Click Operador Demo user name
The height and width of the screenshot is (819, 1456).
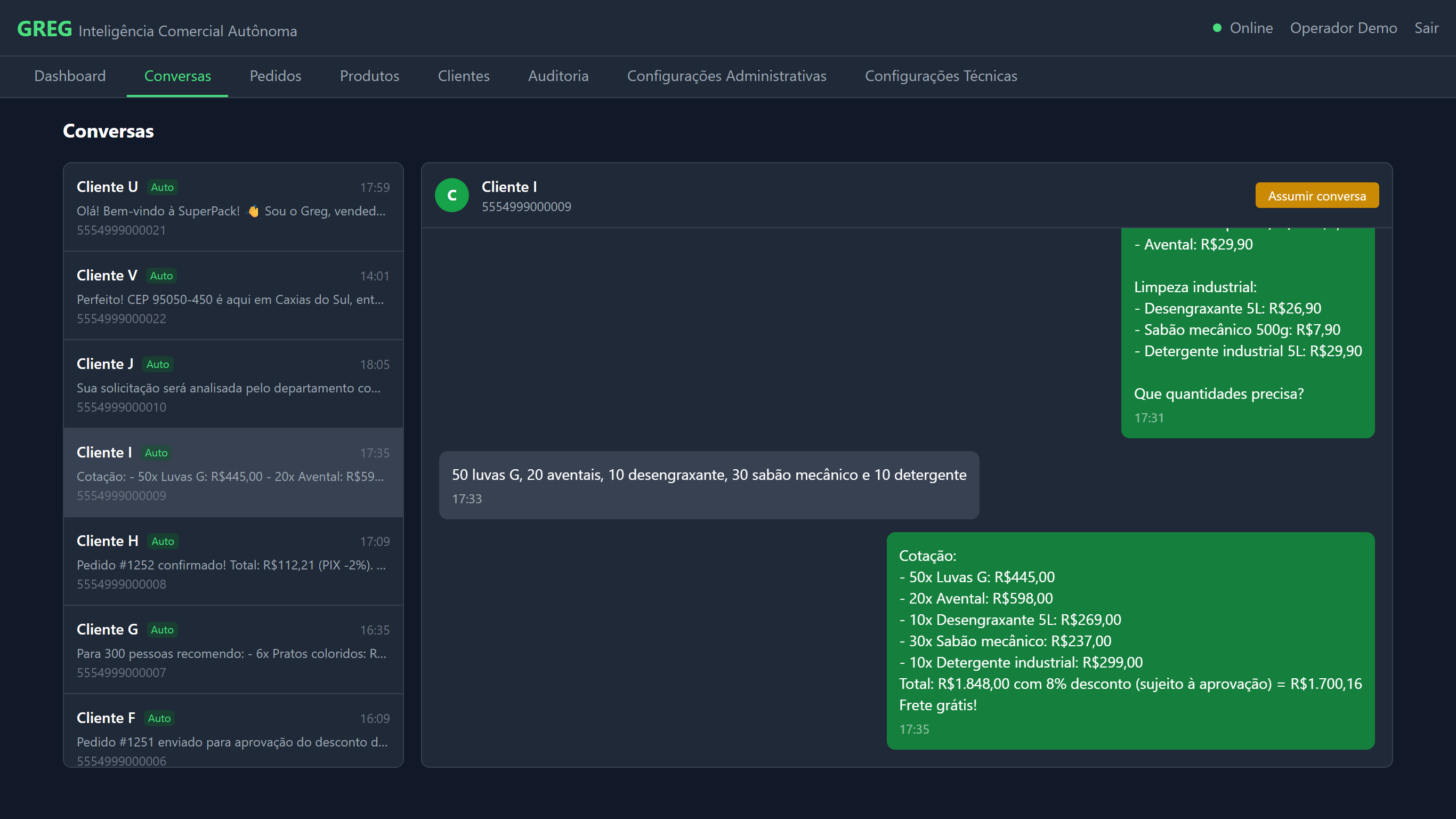tap(1343, 28)
